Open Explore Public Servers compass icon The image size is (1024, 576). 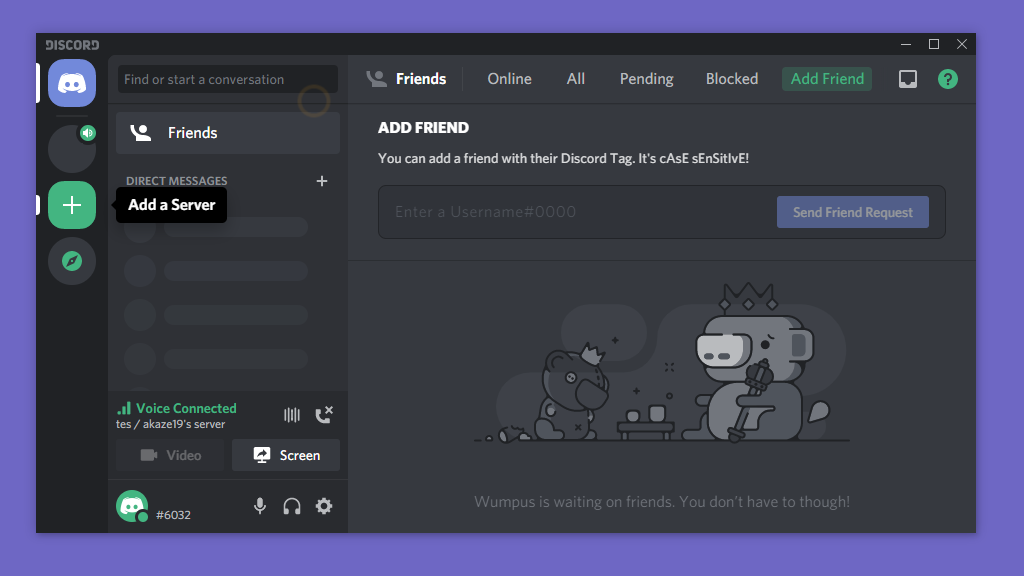pos(72,261)
